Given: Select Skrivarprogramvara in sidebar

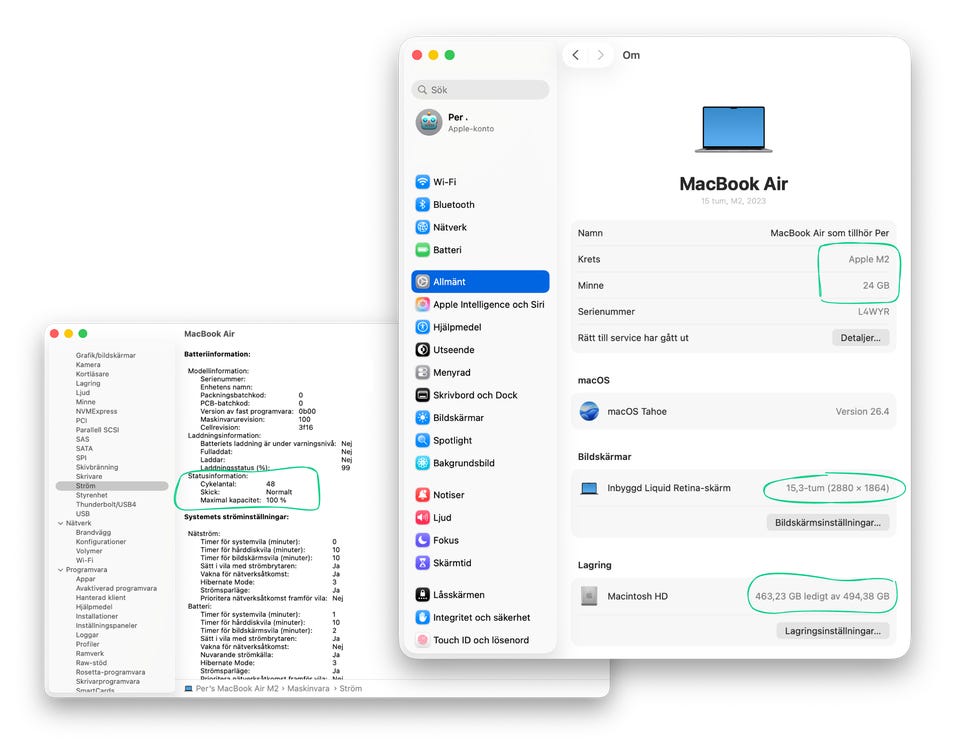Looking at the screenshot, I should coord(108,681).
